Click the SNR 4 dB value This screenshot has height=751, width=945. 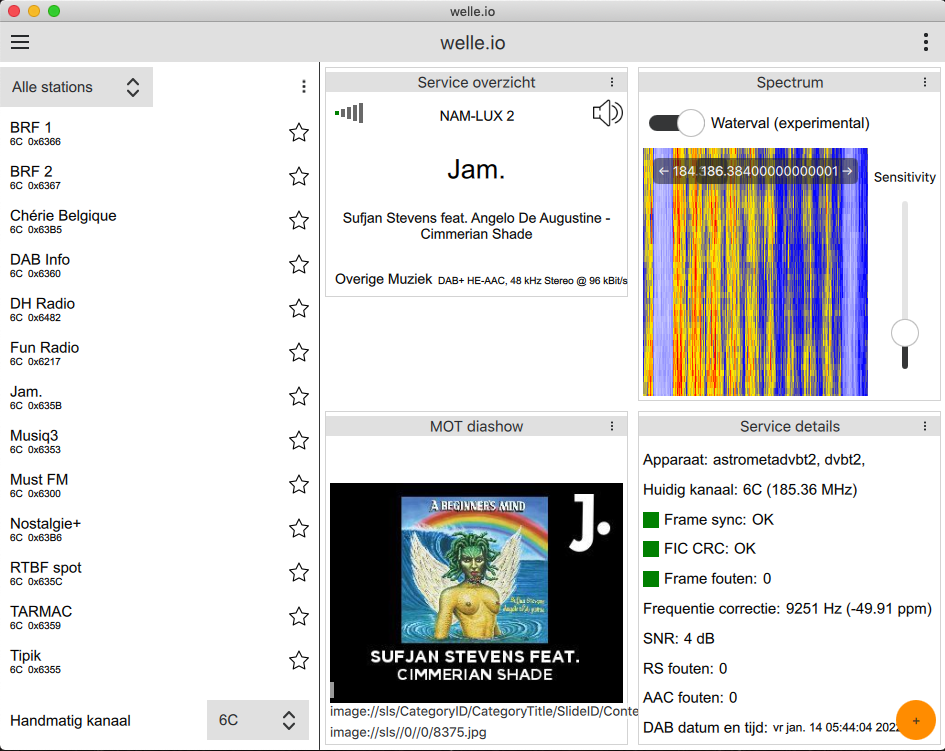click(679, 638)
